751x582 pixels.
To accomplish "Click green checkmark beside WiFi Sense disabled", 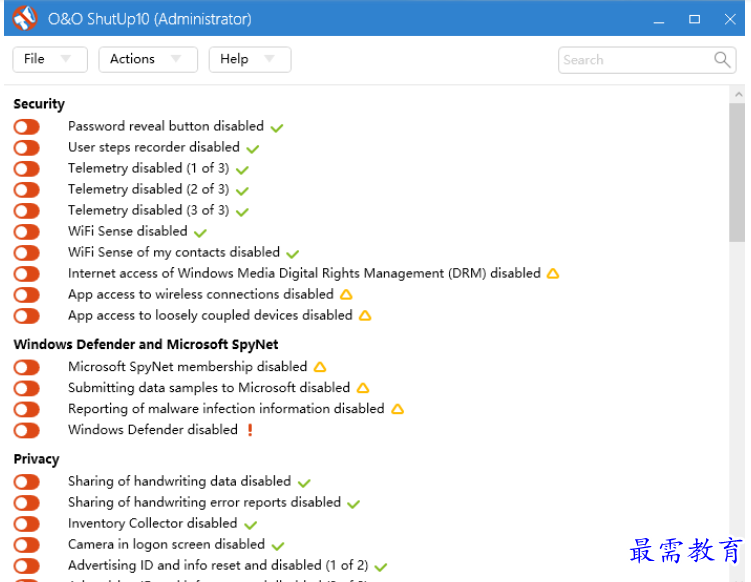I will click(200, 233).
